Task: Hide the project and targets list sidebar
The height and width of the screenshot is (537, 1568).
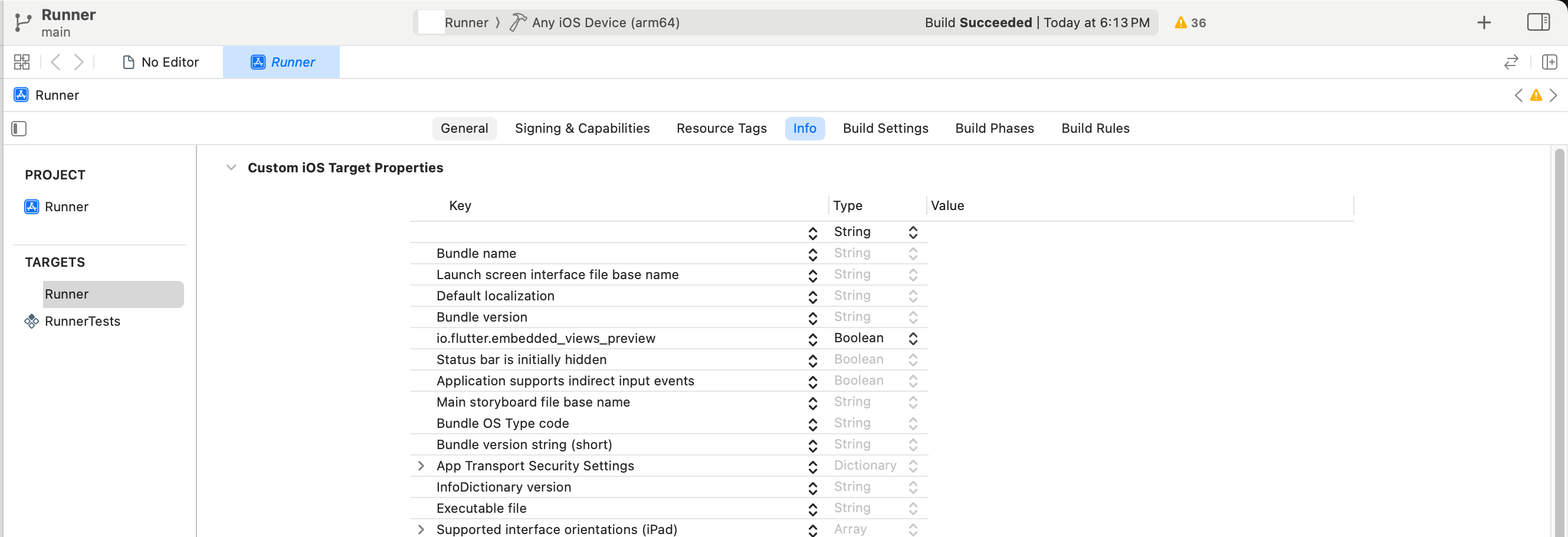Action: click(19, 129)
